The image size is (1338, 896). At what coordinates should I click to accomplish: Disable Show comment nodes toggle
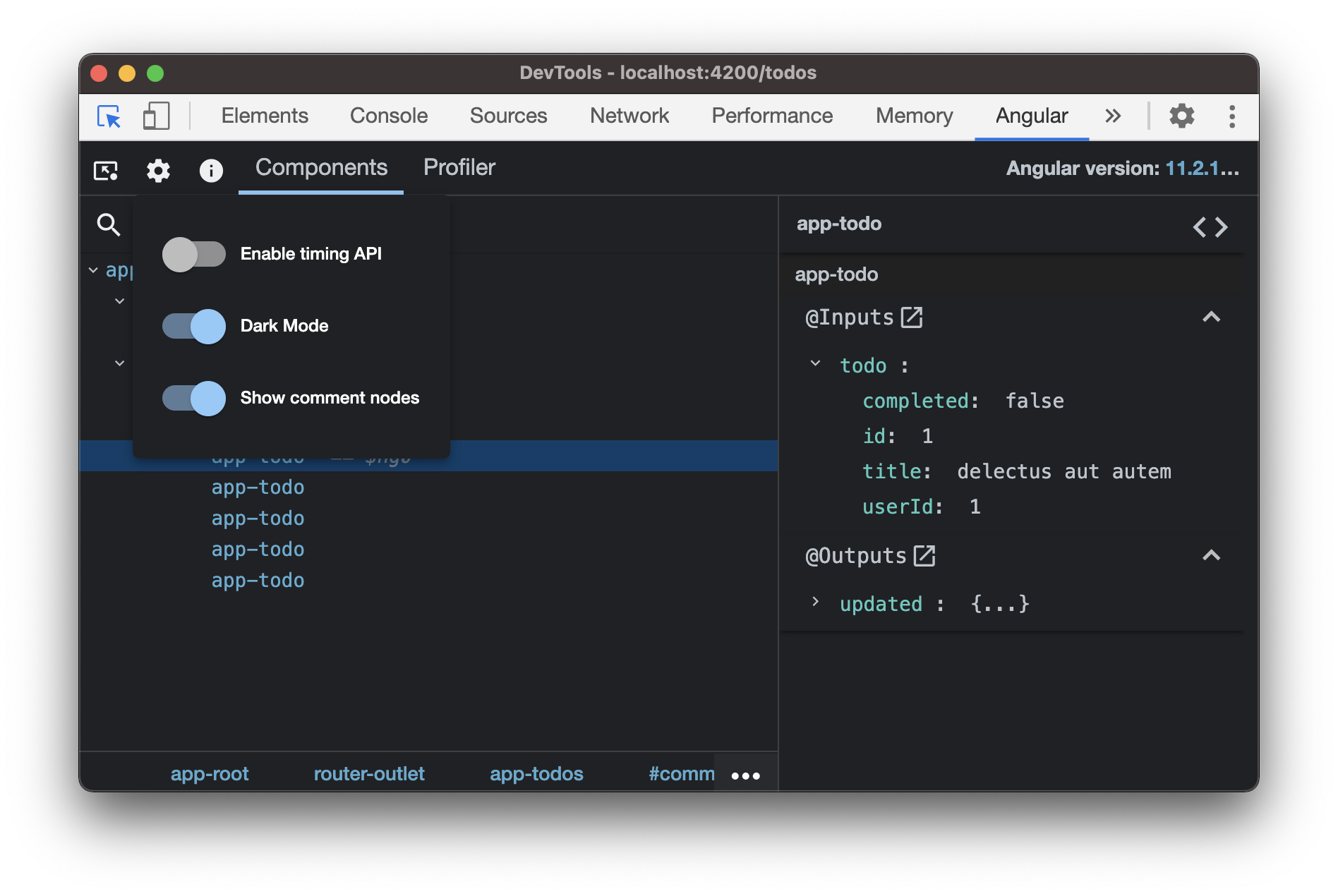point(193,398)
